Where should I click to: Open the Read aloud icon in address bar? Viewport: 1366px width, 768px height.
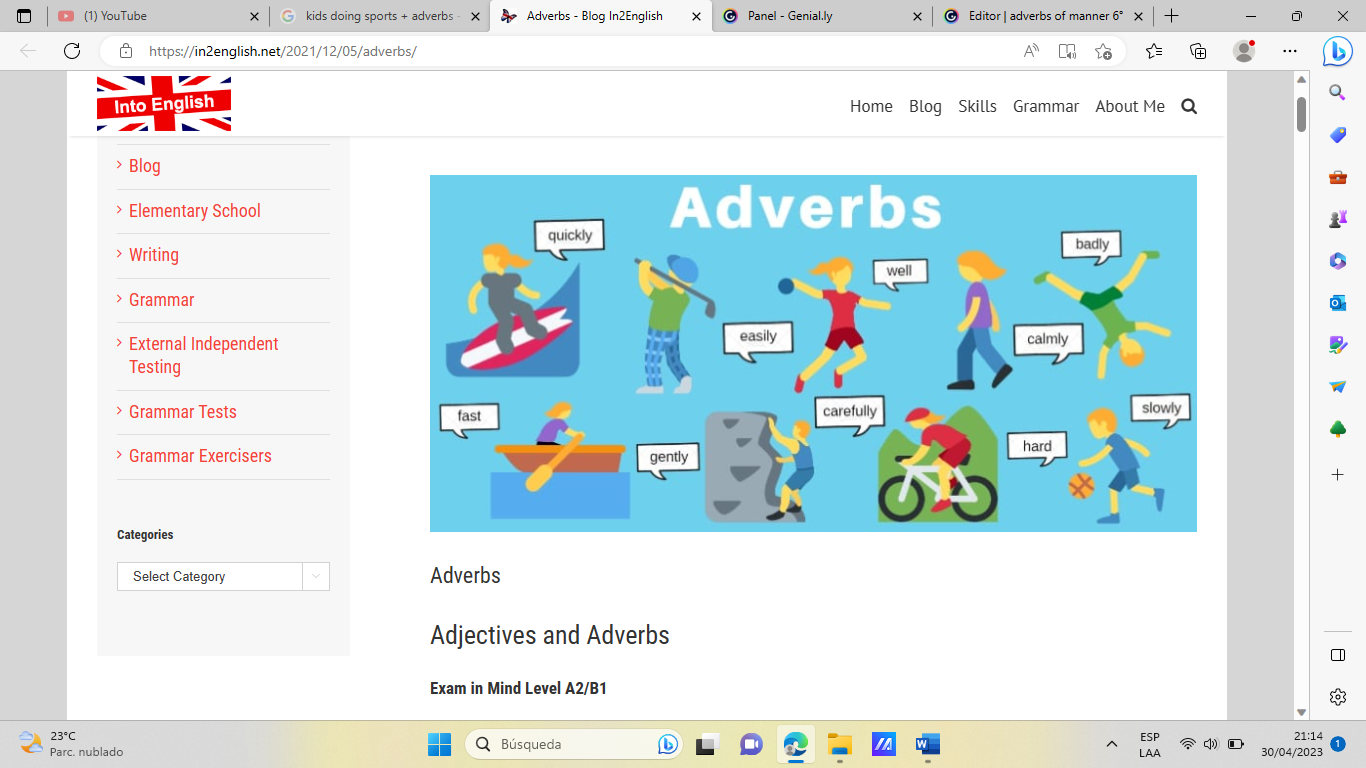coord(1031,51)
